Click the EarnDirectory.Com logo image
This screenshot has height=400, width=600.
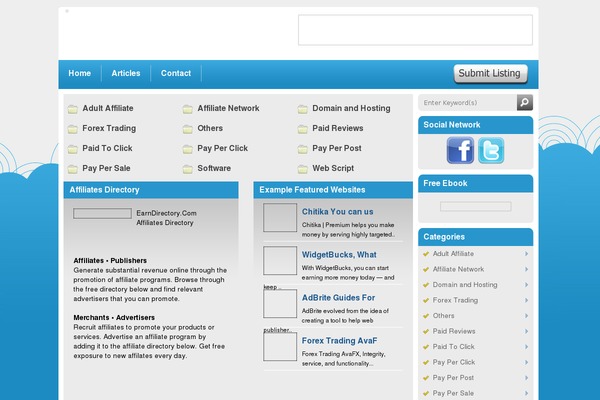click(x=103, y=214)
